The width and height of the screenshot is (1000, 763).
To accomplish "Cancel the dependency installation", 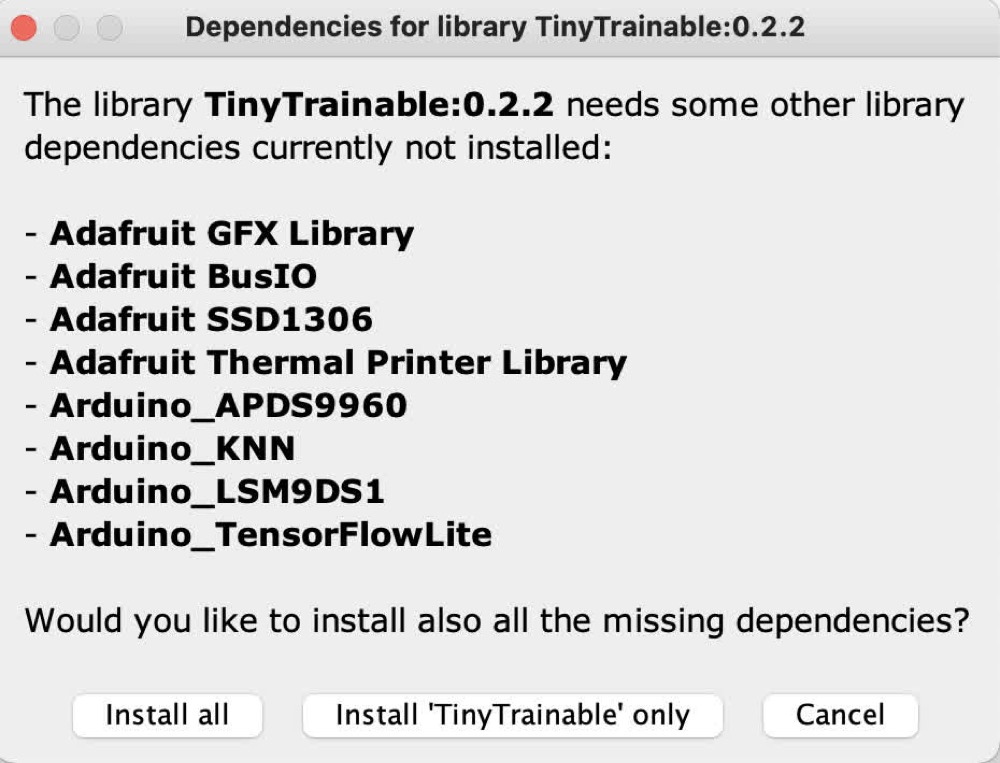I will [839, 715].
